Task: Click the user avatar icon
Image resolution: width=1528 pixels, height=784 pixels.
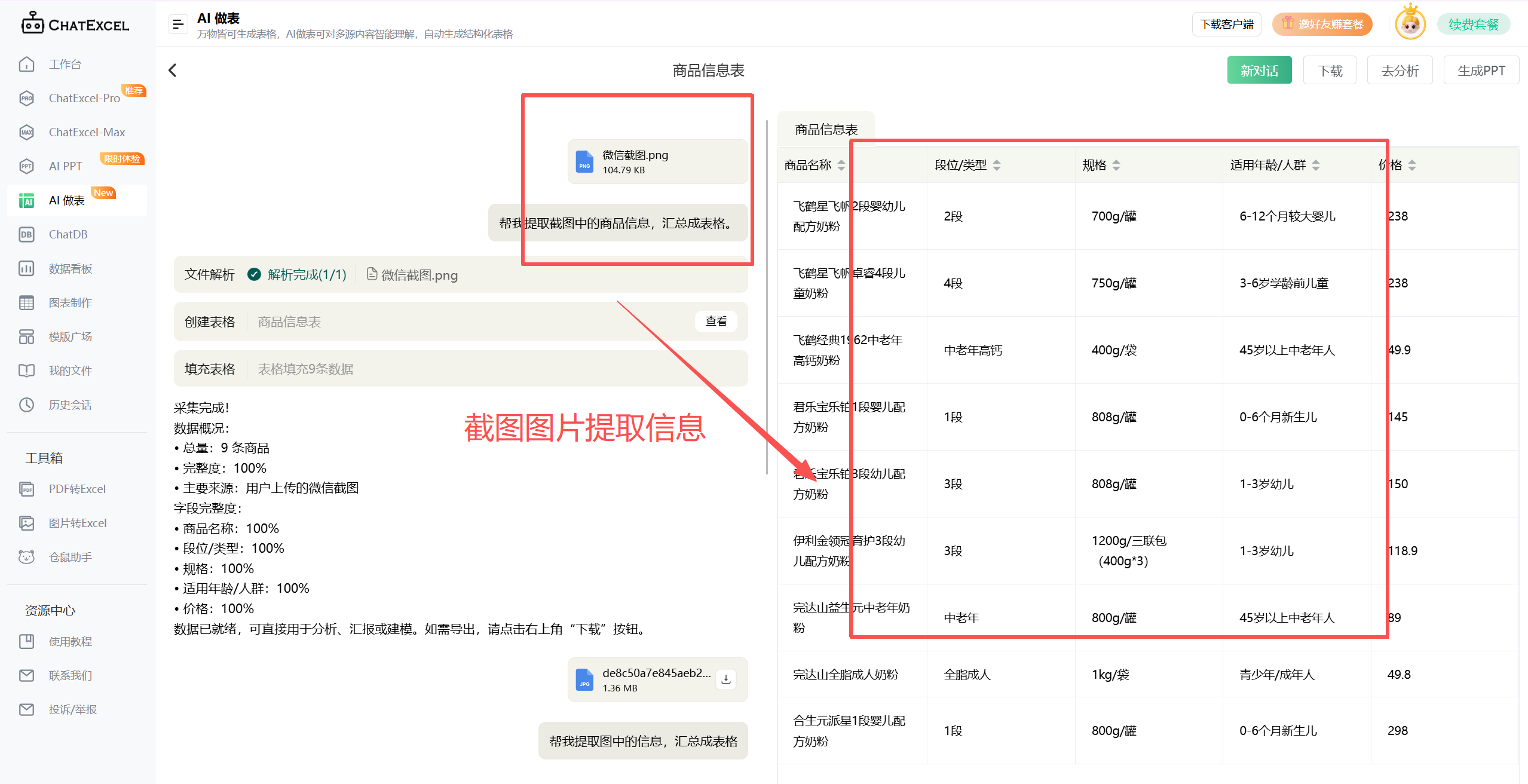Action: coord(1410,24)
